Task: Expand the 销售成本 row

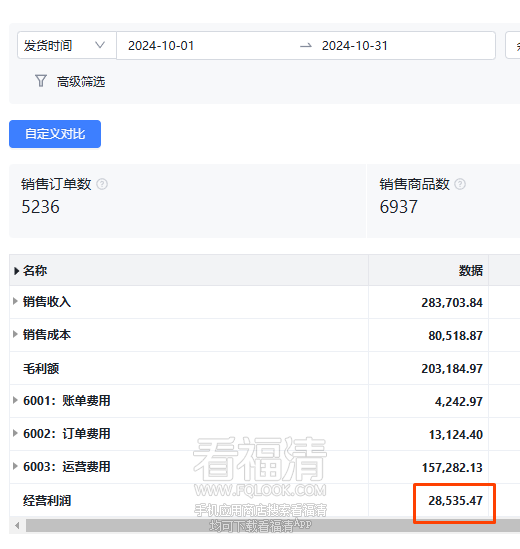Action: pyautogui.click(x=15, y=334)
